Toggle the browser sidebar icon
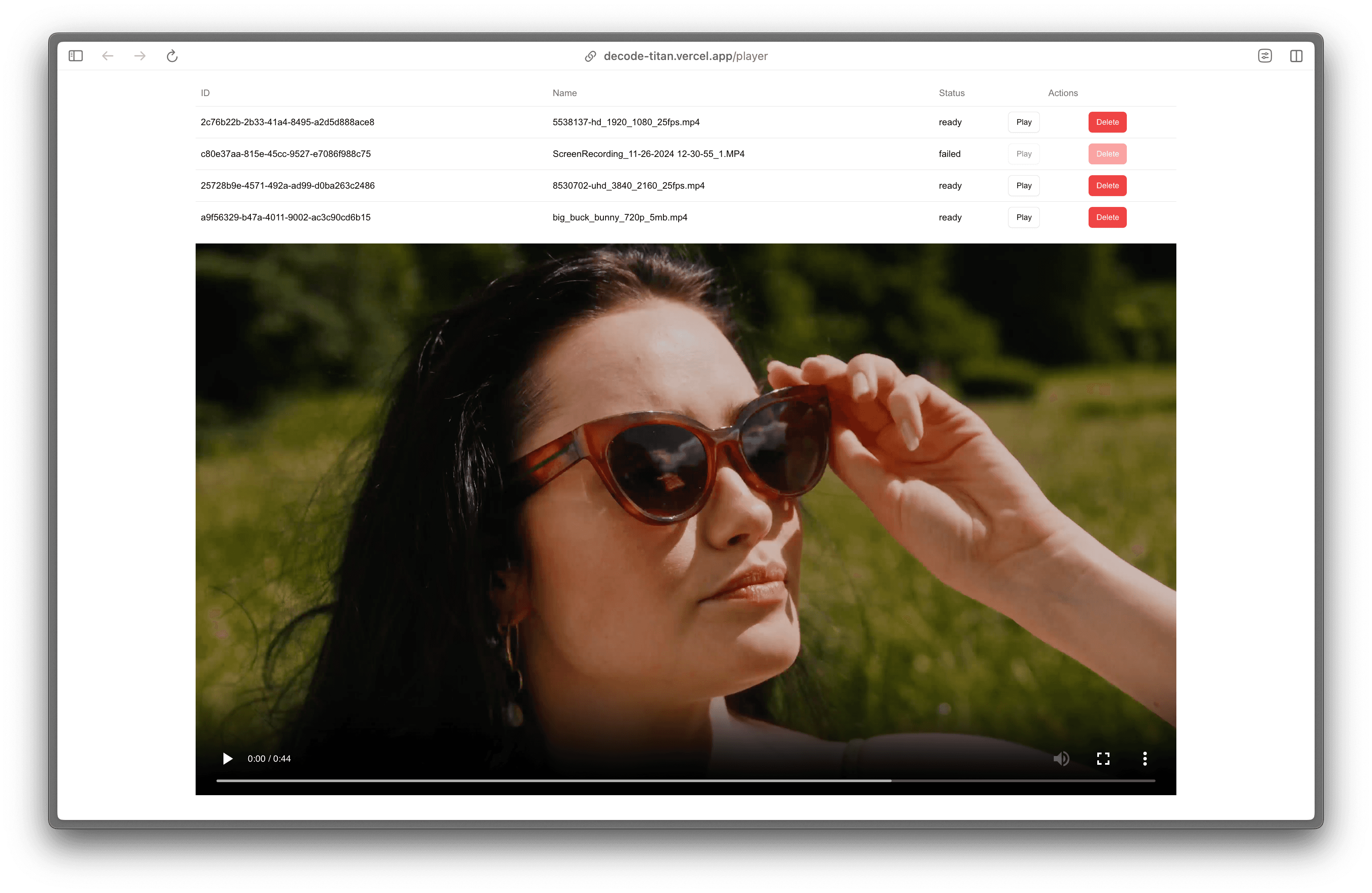Screen dimensions: 1372x893 (x=76, y=56)
